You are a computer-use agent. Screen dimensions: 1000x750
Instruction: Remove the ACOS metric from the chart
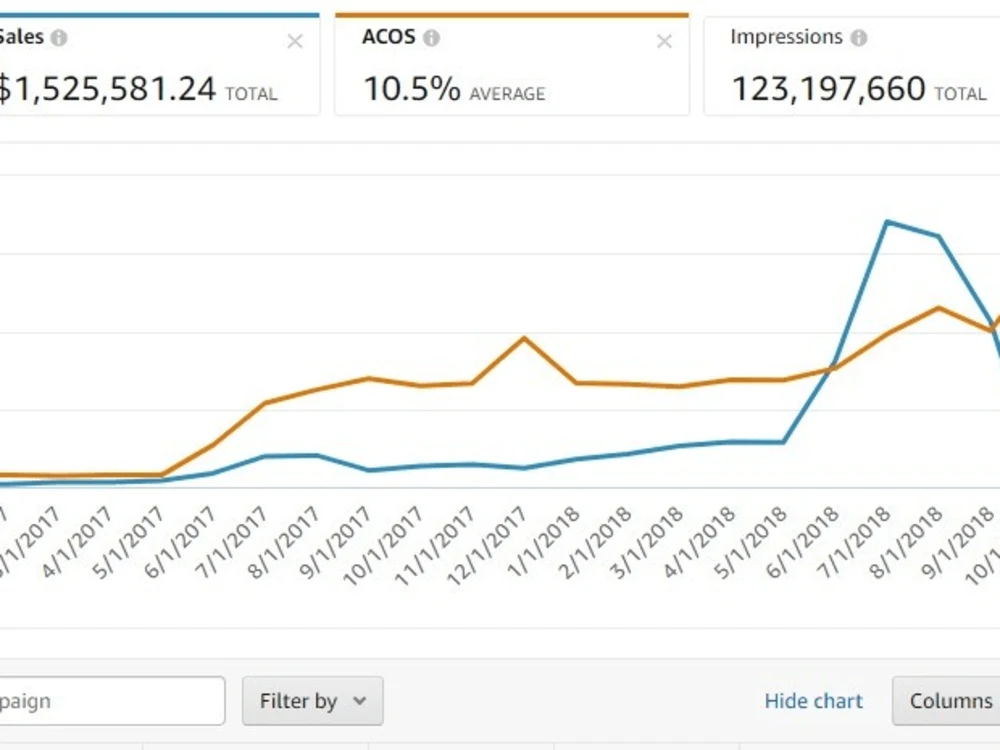click(x=664, y=41)
